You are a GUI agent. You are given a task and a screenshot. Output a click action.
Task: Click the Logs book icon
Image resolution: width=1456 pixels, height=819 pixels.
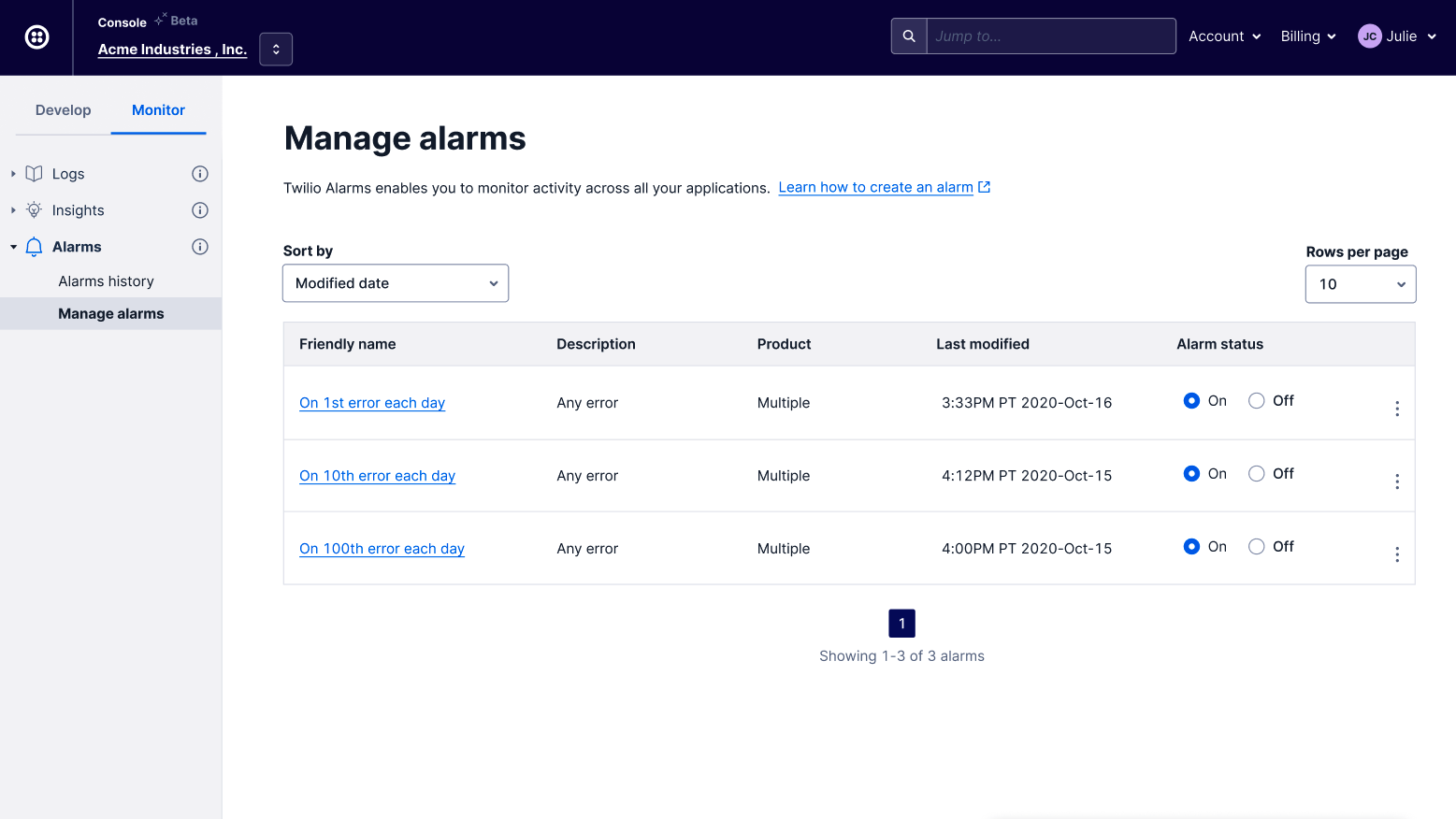pos(35,174)
